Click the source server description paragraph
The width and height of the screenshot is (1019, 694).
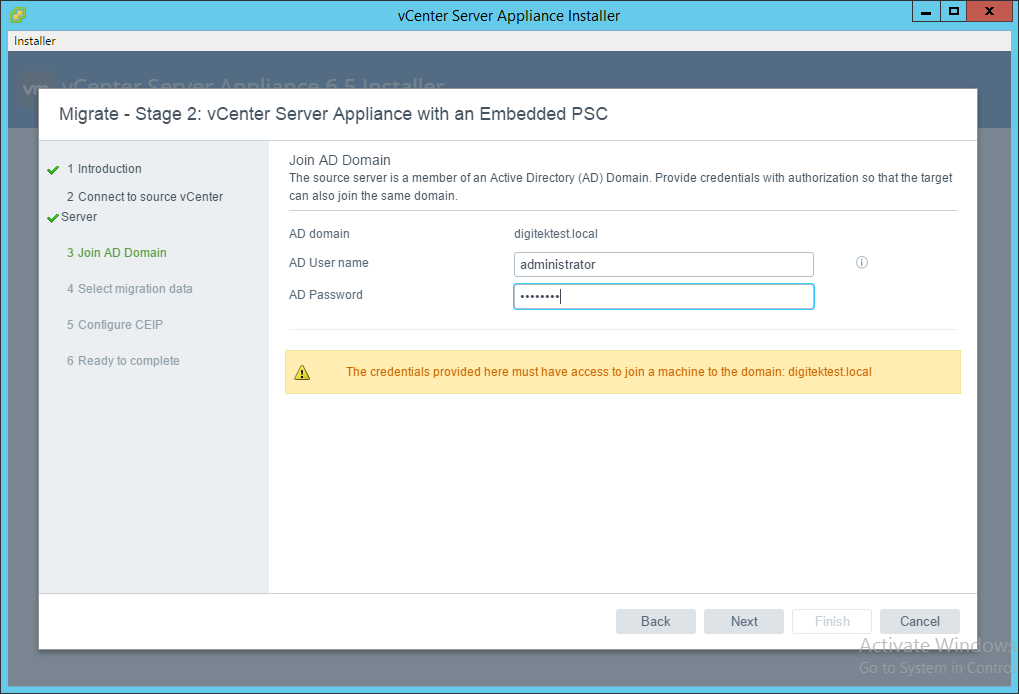tap(621, 186)
